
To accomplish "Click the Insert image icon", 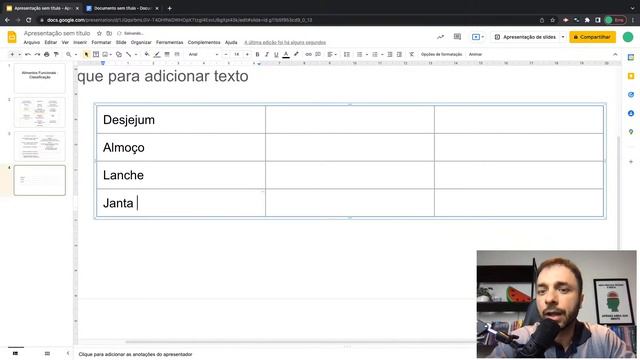I will click(x=105, y=54).
